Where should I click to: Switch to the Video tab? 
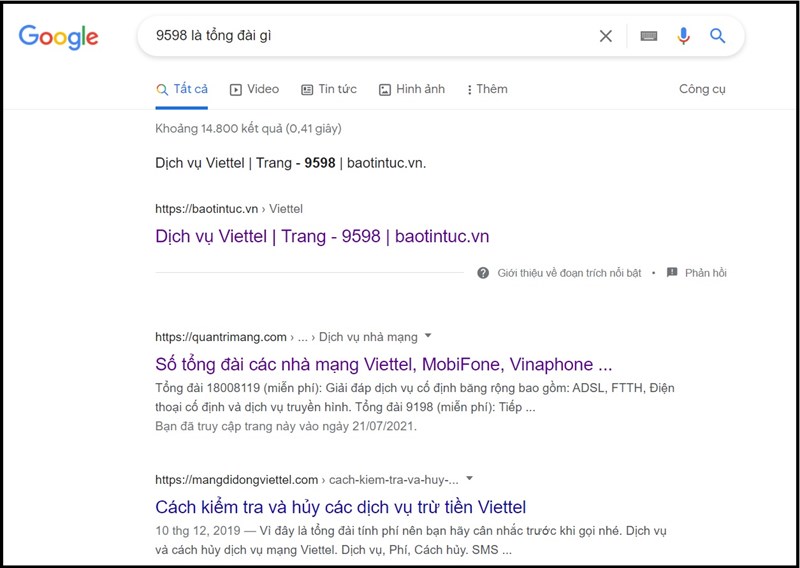click(254, 89)
